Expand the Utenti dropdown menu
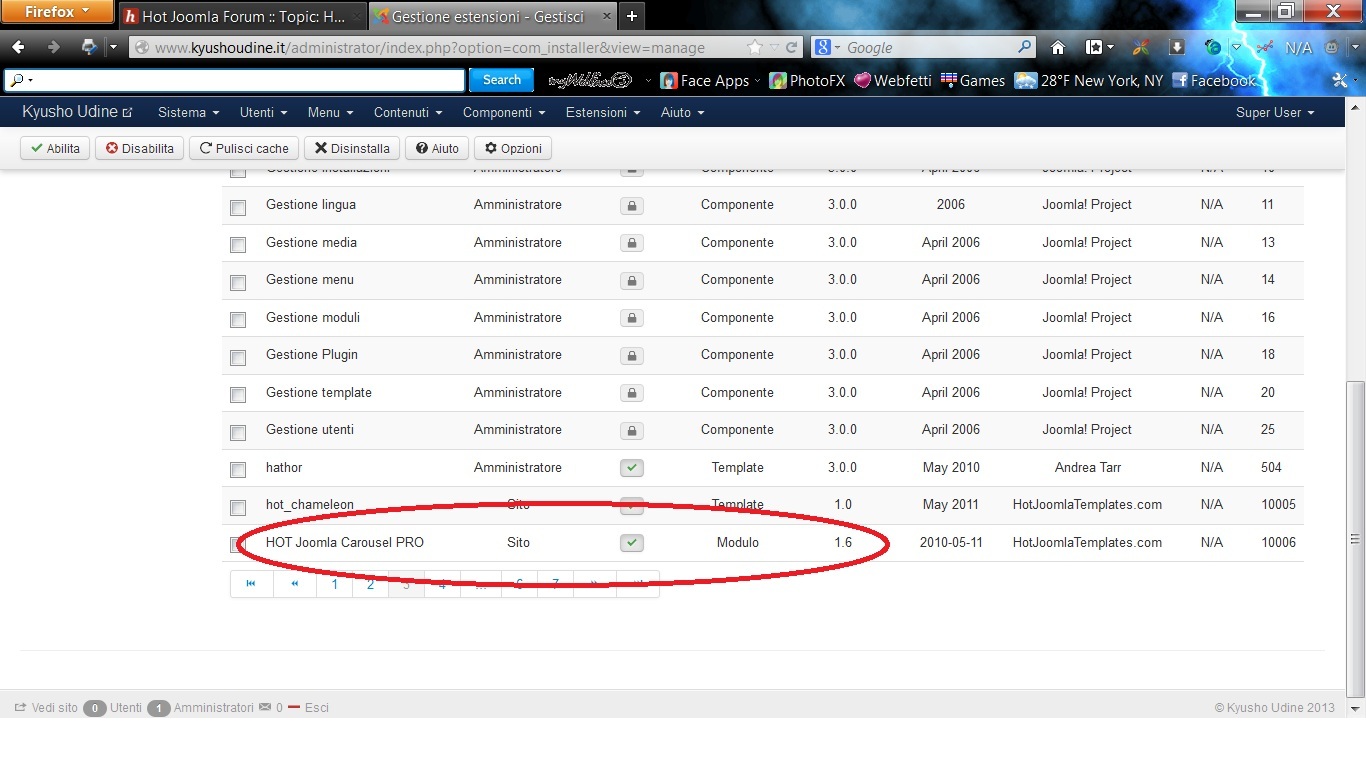 coord(263,112)
